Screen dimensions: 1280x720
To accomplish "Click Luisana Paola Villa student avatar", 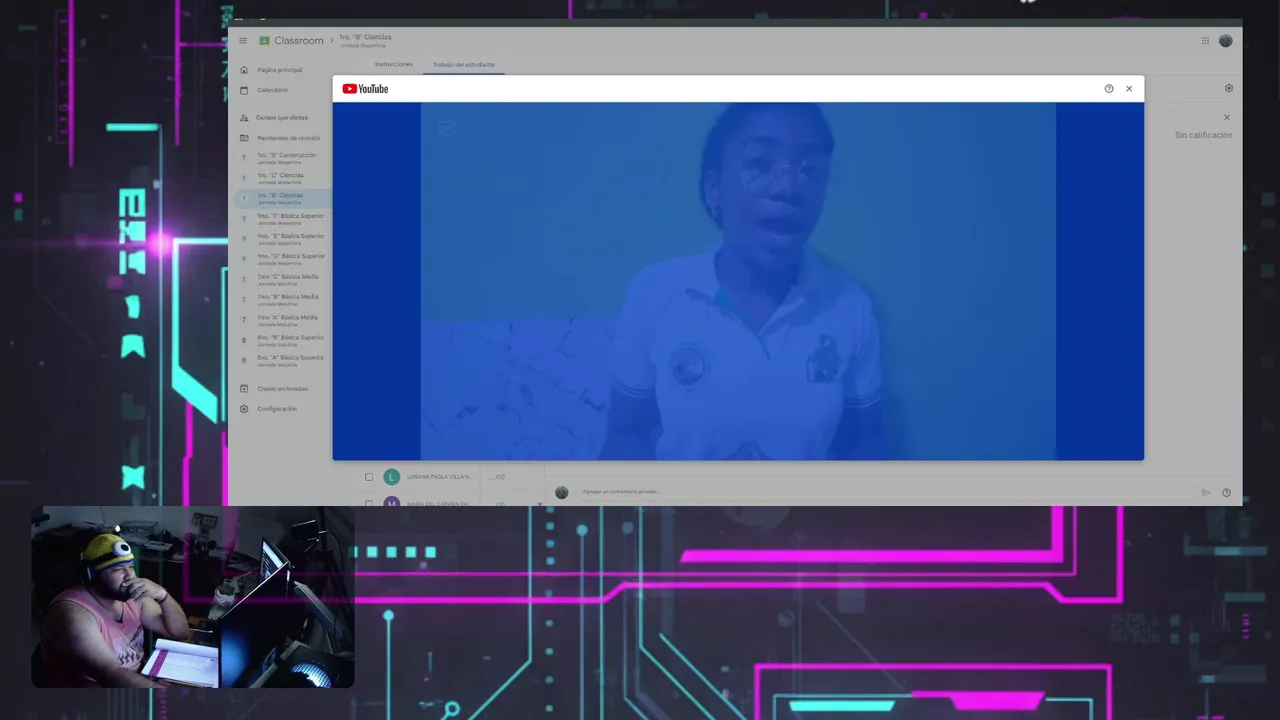I will (x=391, y=477).
